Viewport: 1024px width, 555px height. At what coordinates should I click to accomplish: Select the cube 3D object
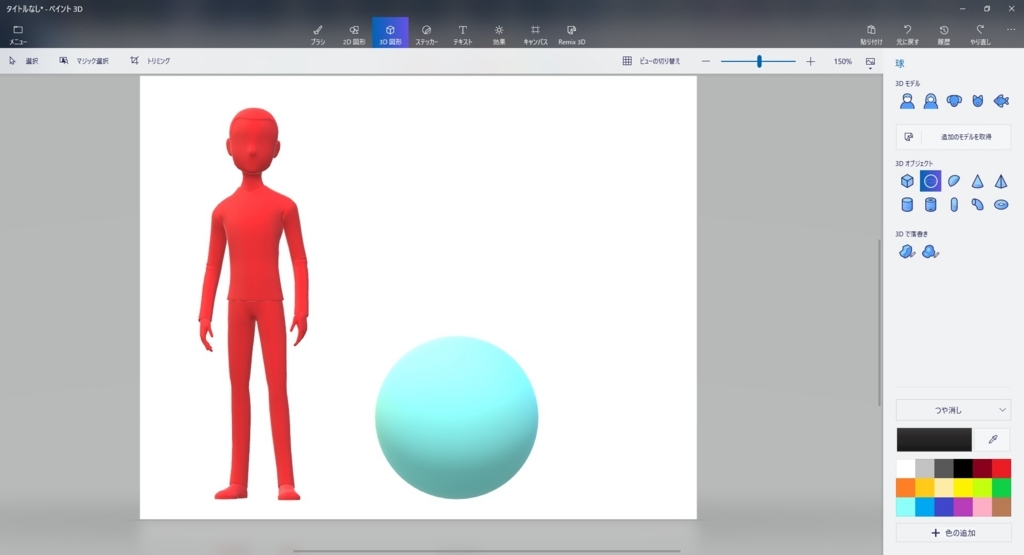click(x=907, y=181)
